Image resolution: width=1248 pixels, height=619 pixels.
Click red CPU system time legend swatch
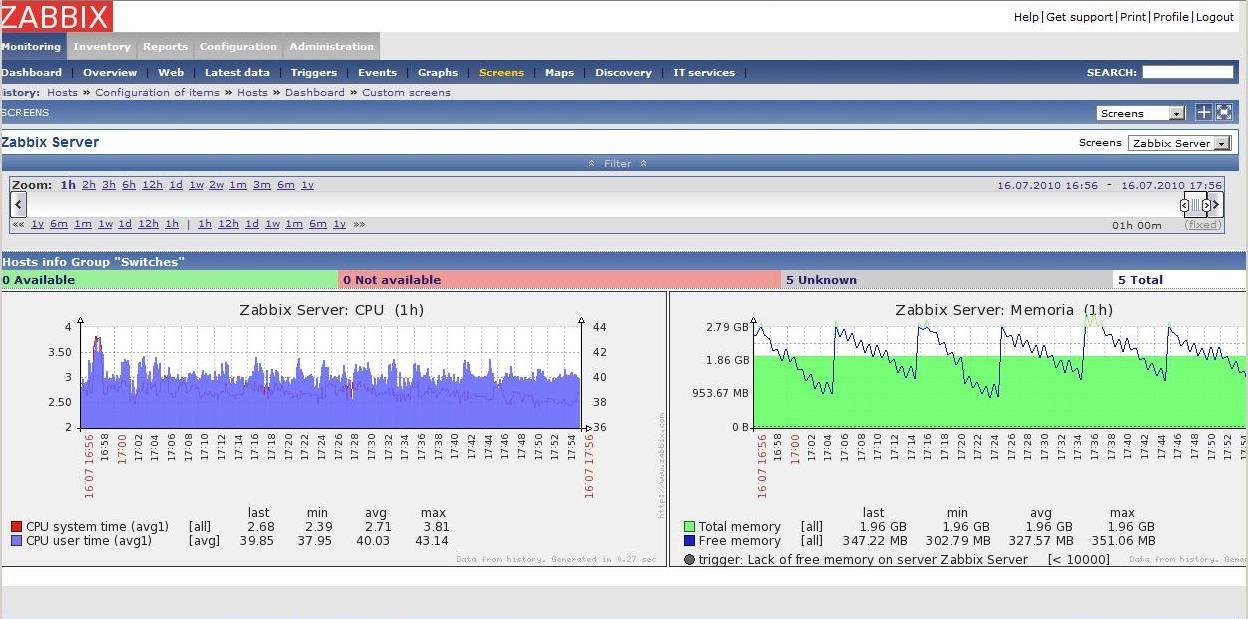tap(16, 527)
